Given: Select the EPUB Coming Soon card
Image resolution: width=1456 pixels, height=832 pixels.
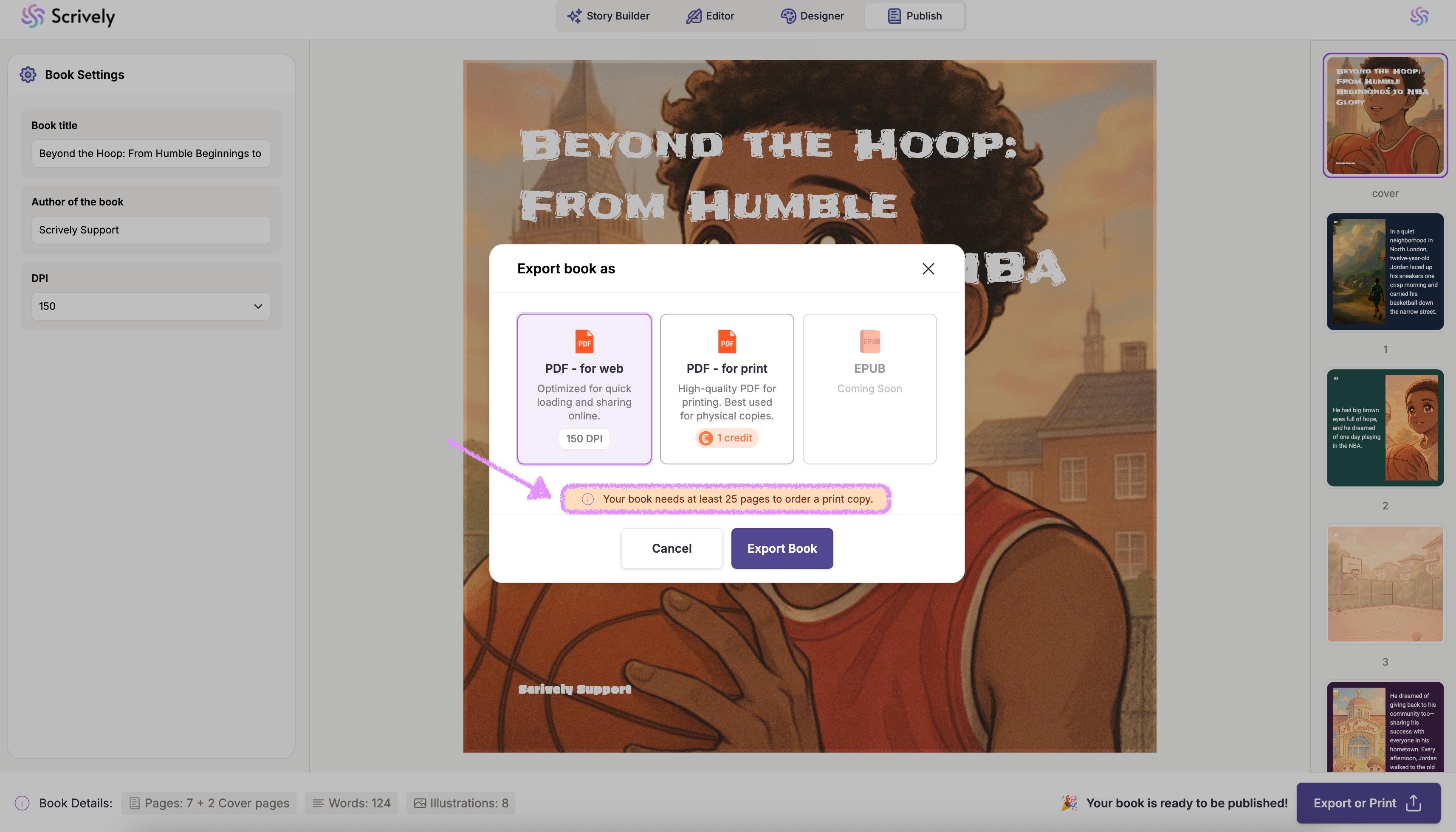Looking at the screenshot, I should pyautogui.click(x=869, y=388).
